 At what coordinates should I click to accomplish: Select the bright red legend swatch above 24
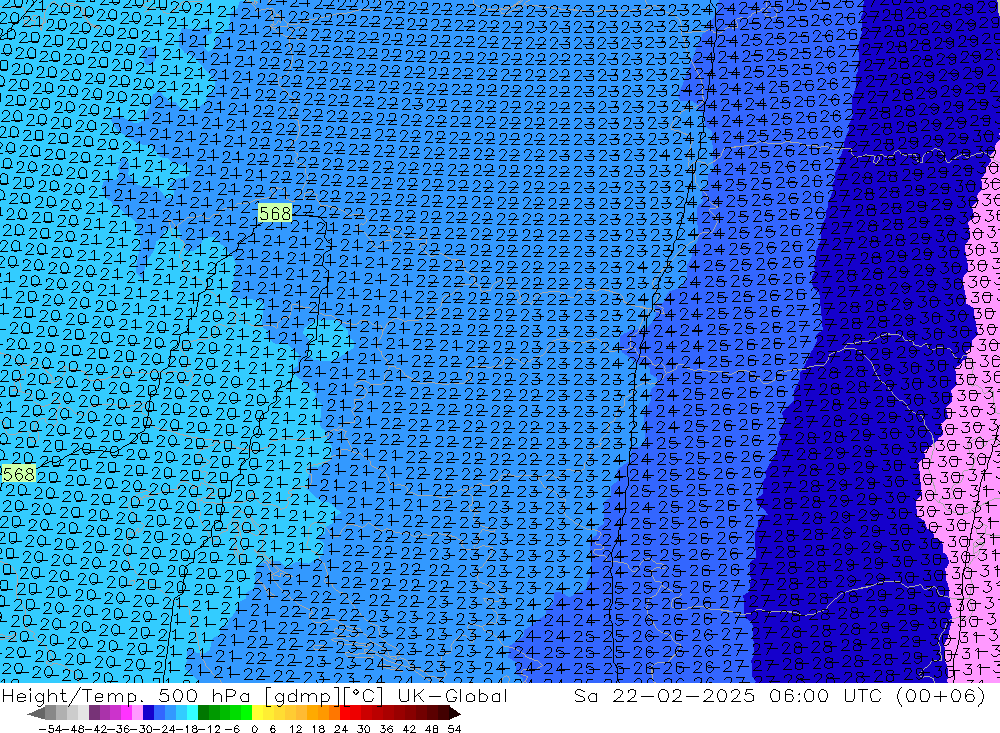point(345,713)
